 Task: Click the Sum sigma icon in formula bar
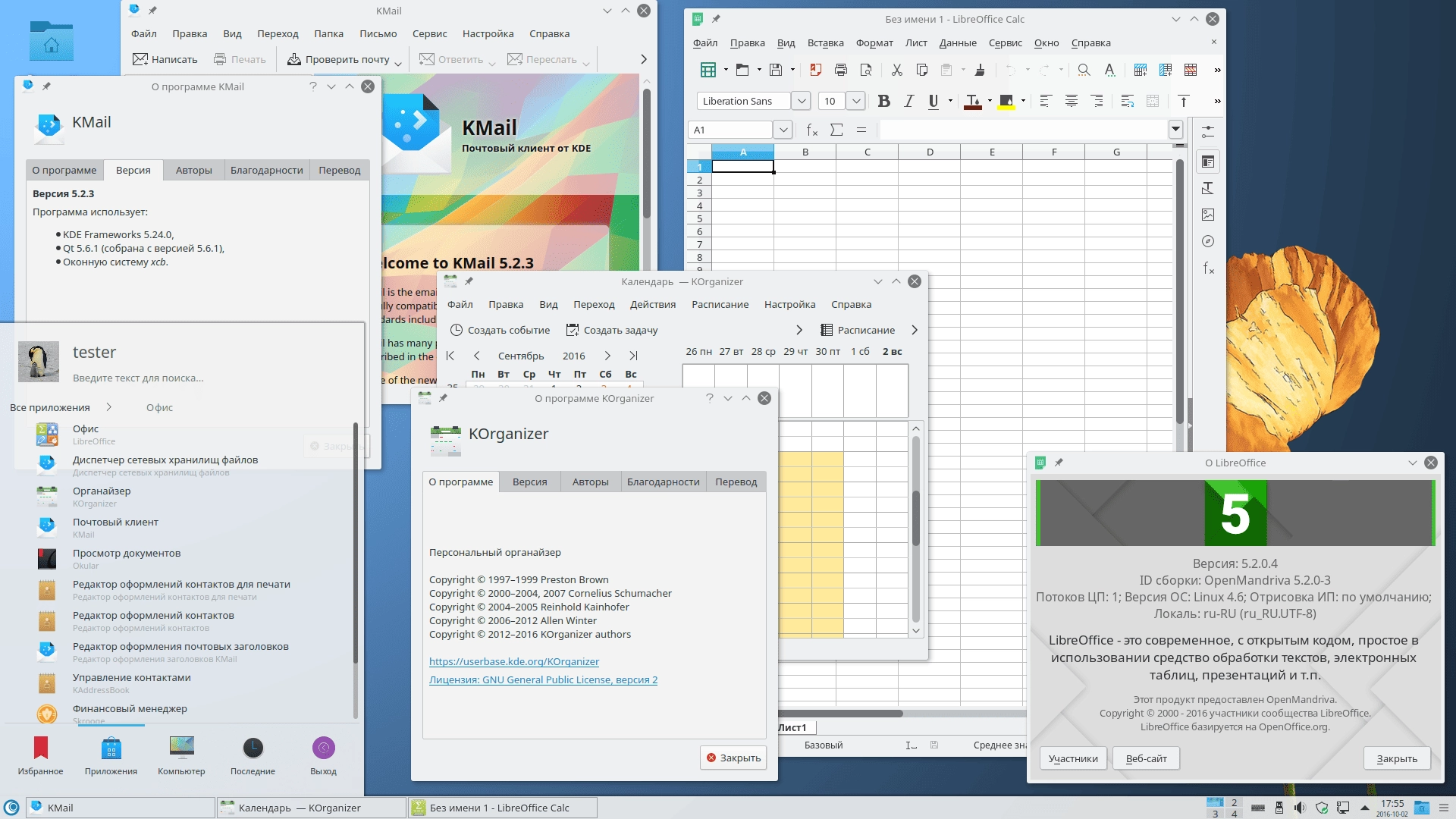[836, 130]
